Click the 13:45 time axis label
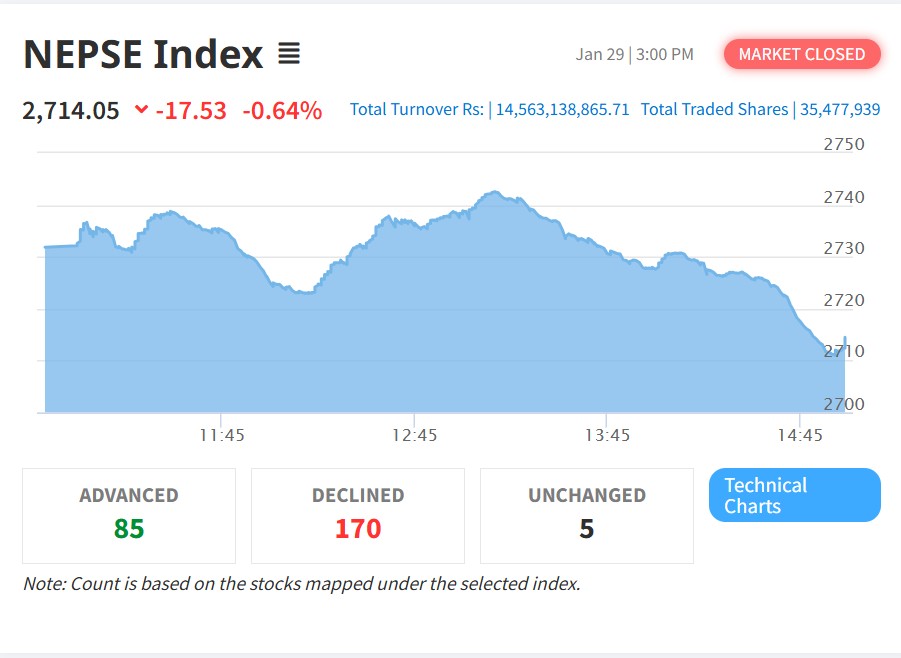The height and width of the screenshot is (658, 901). [x=608, y=435]
